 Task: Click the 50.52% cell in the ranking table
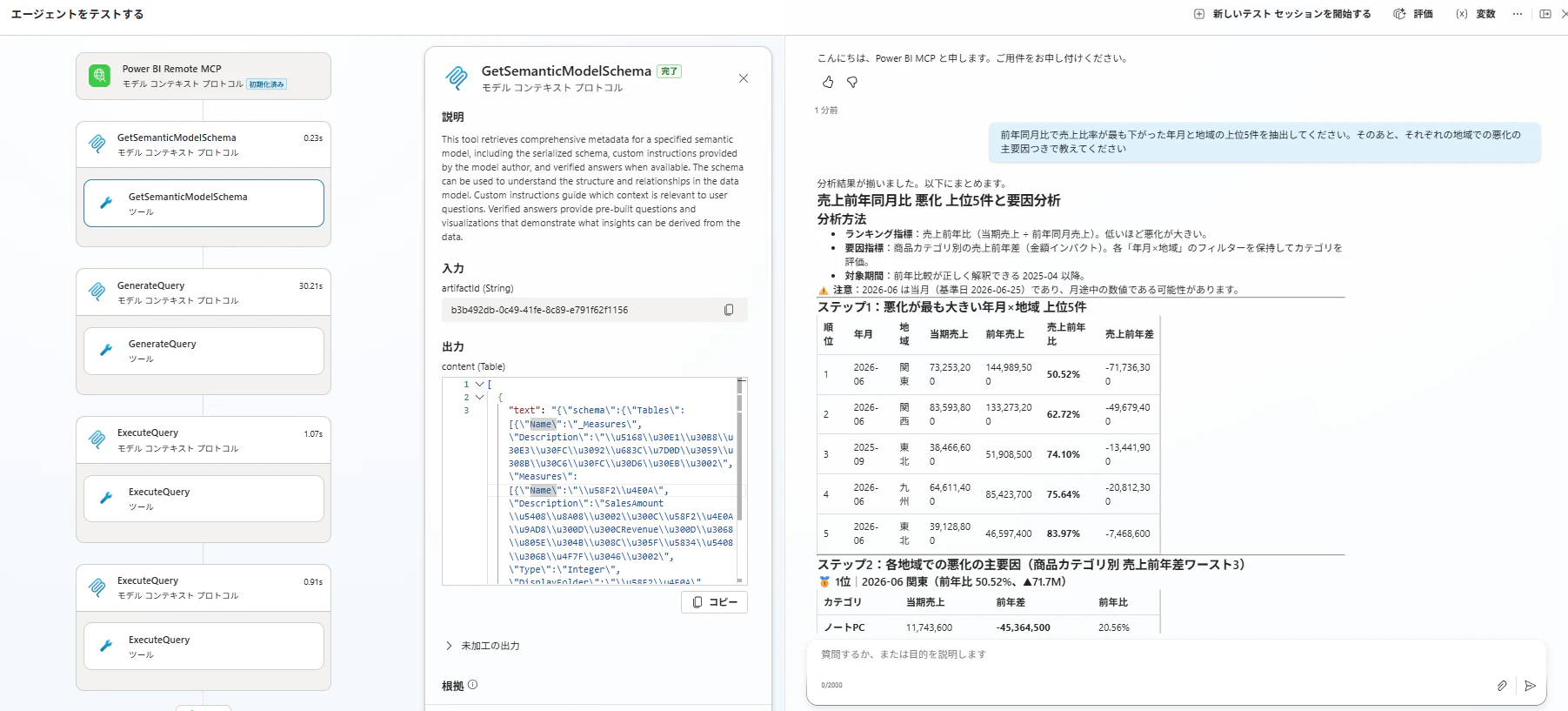coord(1064,374)
